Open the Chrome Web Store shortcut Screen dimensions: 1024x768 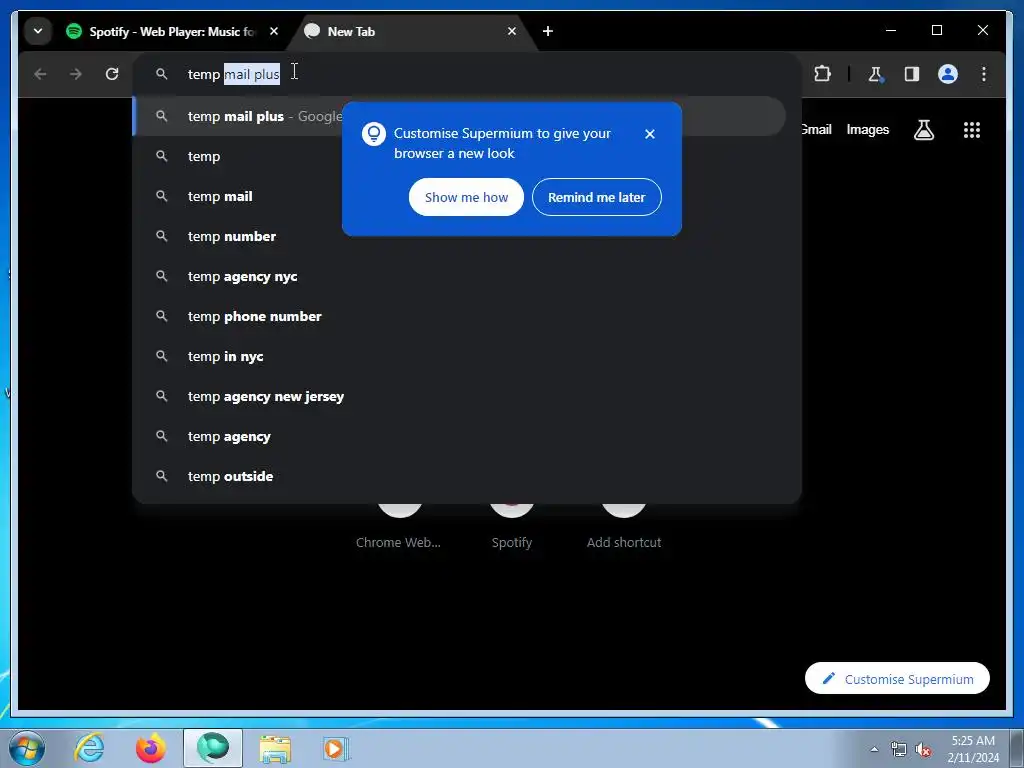point(398,528)
